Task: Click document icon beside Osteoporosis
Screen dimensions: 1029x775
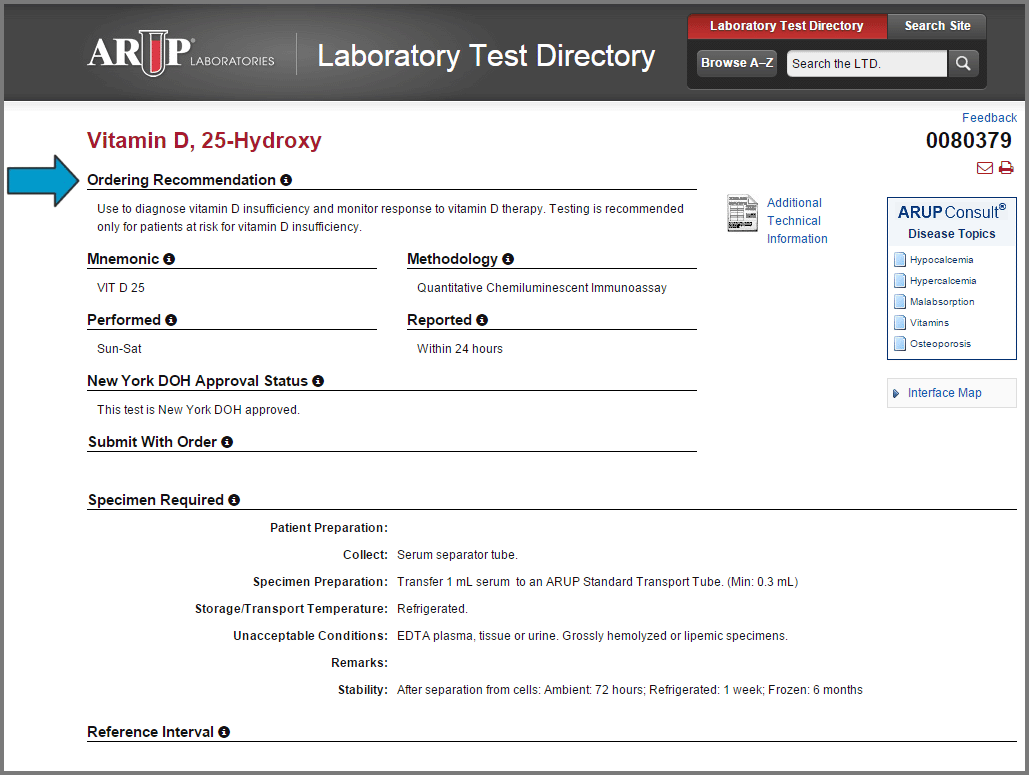Action: point(900,344)
